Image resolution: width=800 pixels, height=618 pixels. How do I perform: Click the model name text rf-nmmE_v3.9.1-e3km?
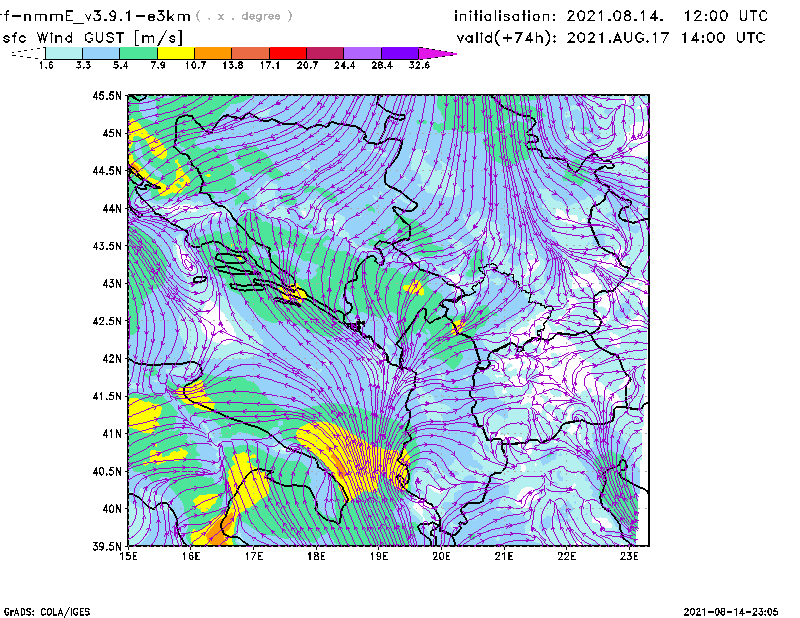(95, 16)
